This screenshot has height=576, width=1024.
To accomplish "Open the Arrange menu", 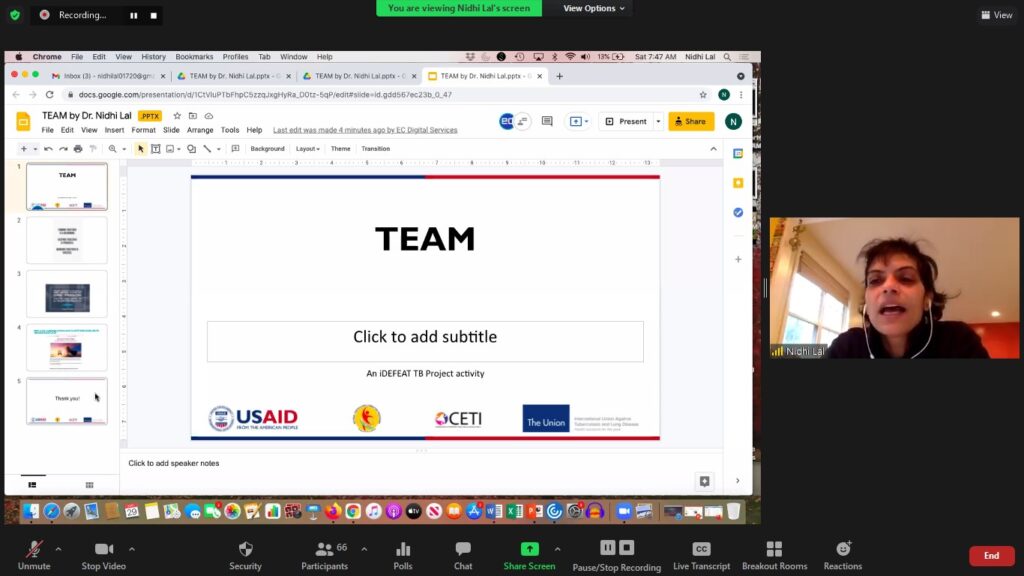I will click(x=200, y=130).
